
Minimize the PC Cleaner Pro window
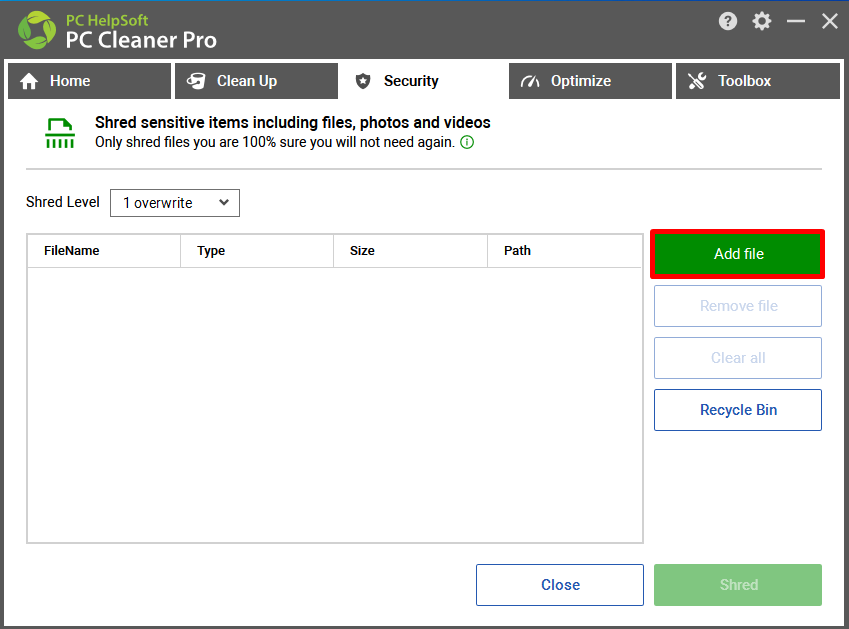(796, 22)
